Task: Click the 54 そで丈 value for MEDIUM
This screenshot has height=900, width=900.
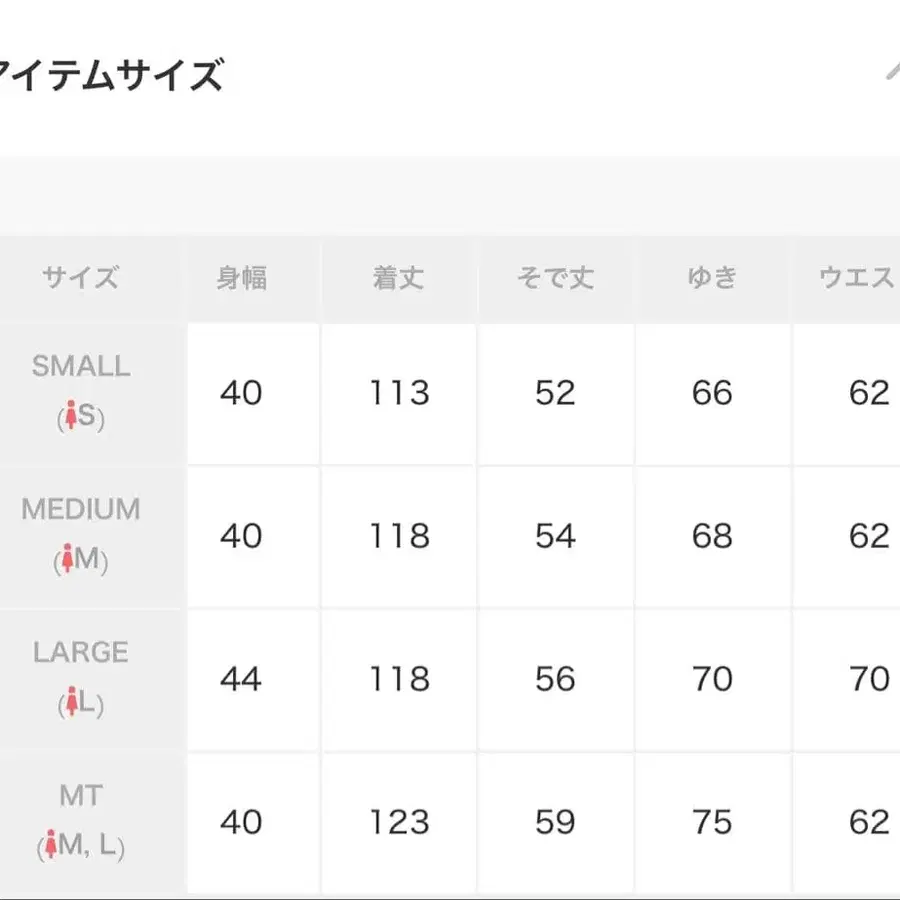Action: (555, 536)
